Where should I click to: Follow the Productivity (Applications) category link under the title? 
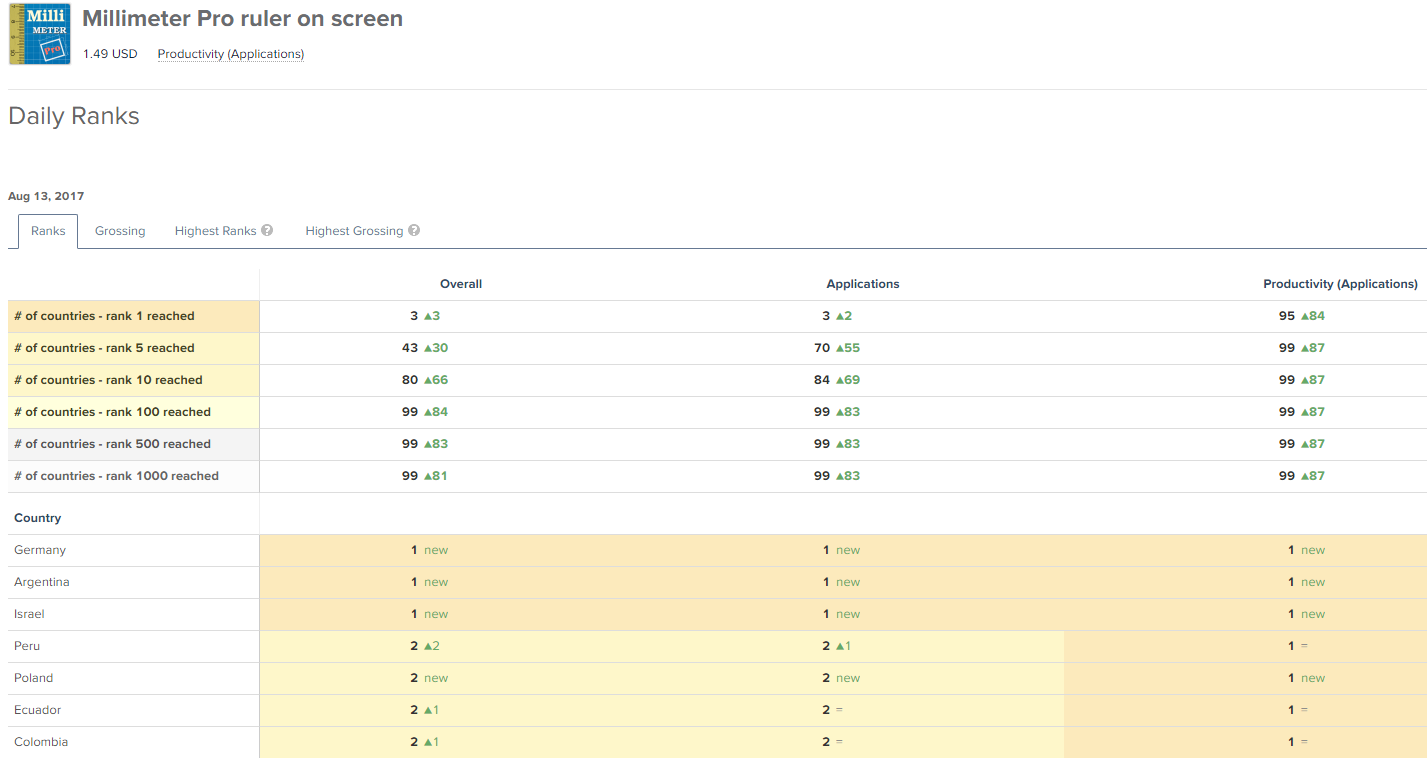click(x=231, y=54)
